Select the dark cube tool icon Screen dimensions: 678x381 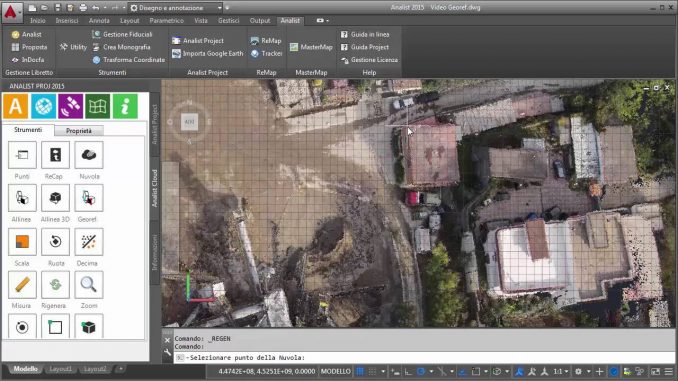tap(89, 327)
